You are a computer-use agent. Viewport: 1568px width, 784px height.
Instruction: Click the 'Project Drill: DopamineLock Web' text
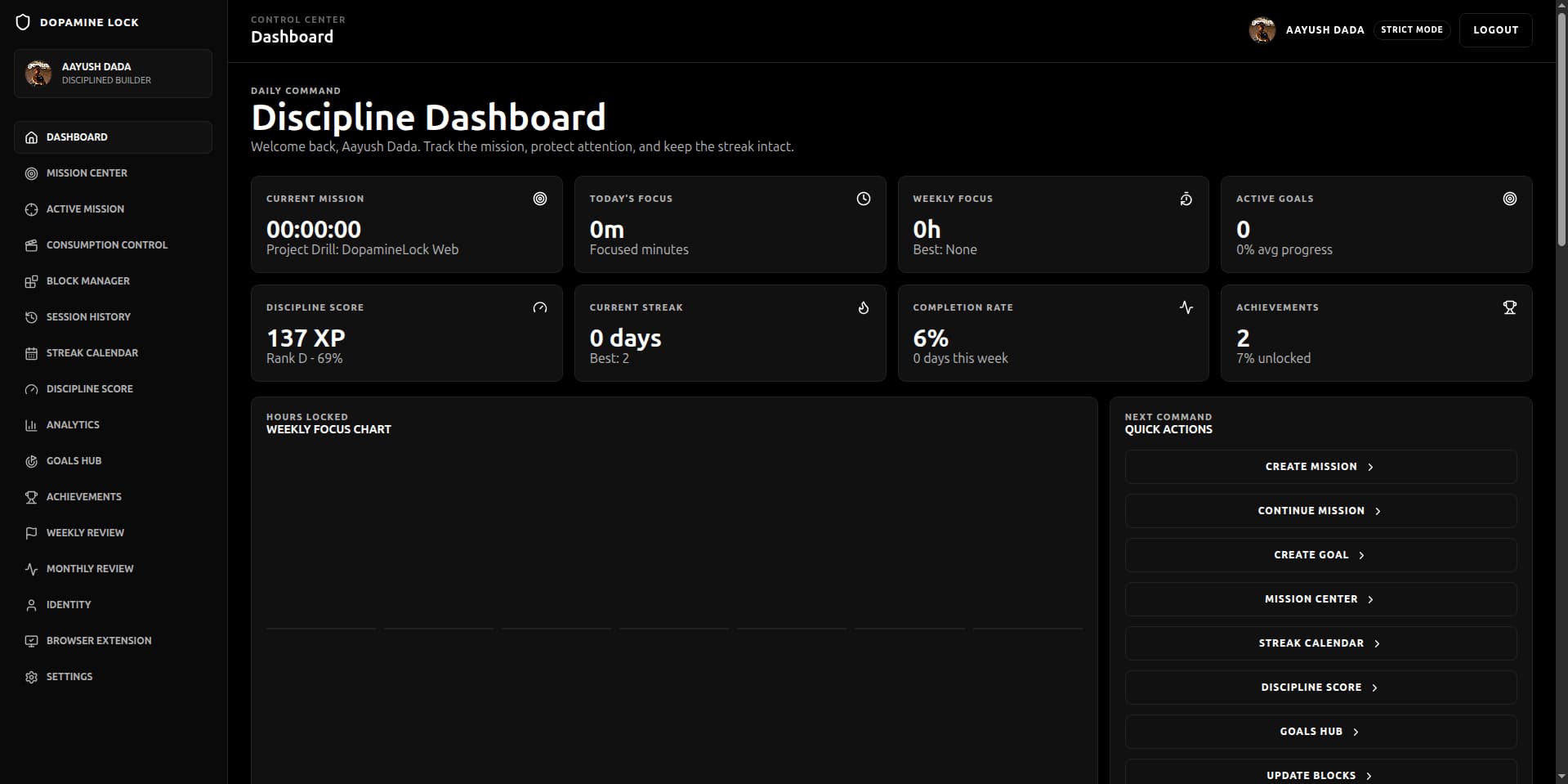362,250
